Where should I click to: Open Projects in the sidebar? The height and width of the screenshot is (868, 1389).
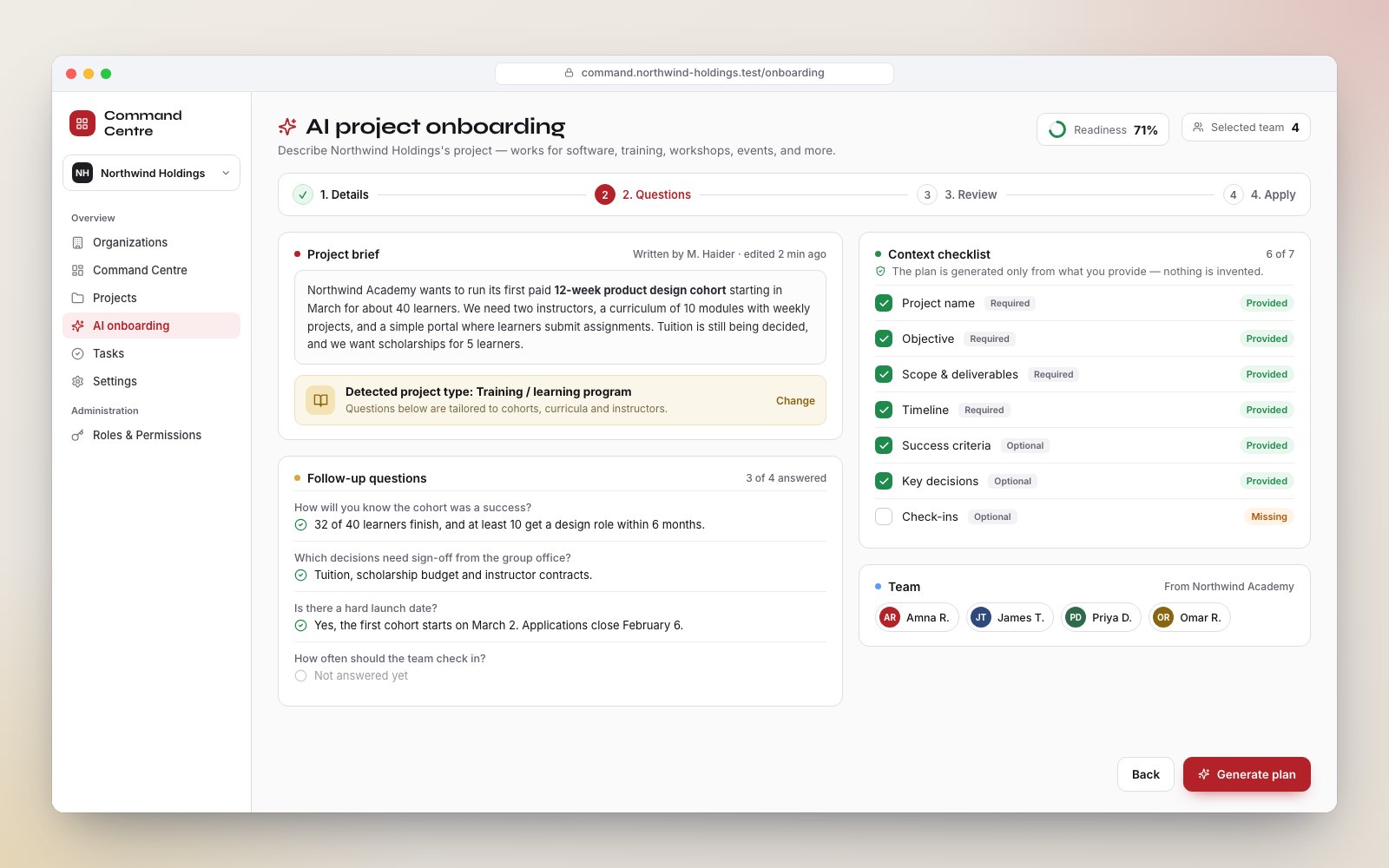pos(151,298)
